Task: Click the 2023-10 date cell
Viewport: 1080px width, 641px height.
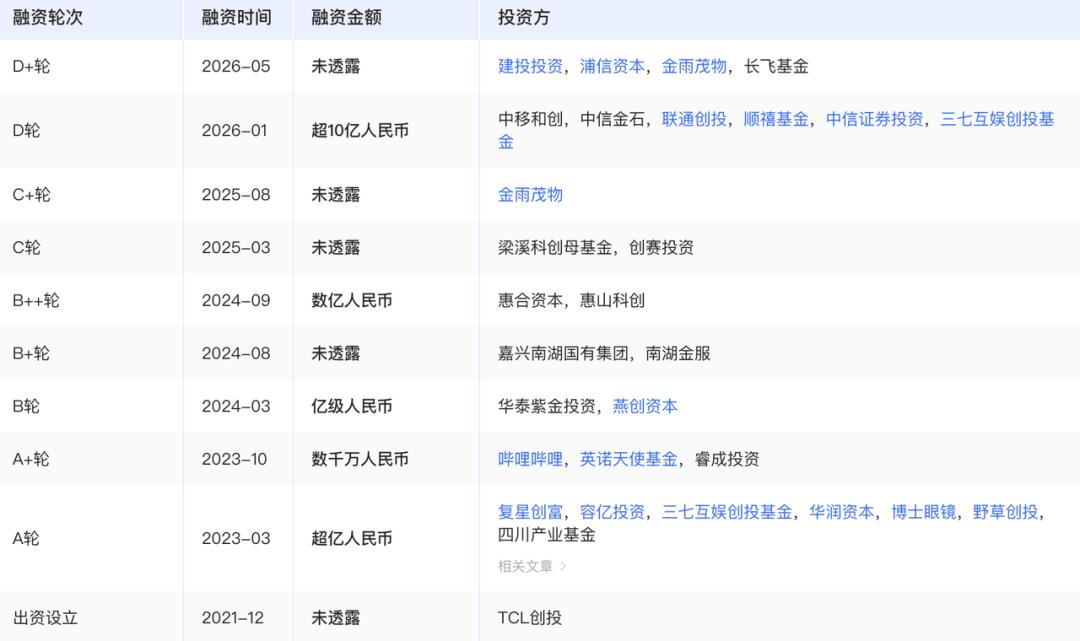Action: (x=234, y=459)
